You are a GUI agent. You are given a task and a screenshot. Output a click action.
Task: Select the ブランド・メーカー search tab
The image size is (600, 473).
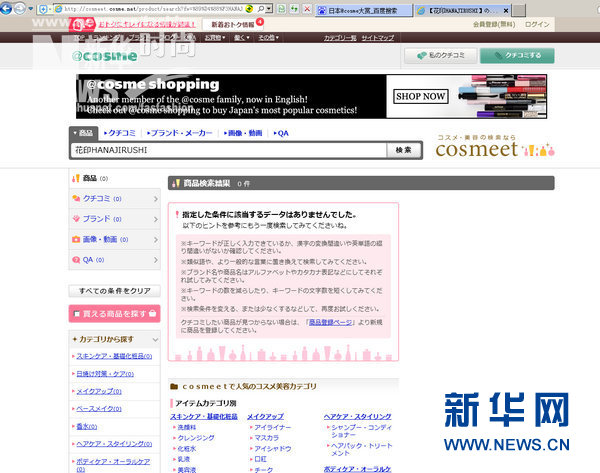179,133
